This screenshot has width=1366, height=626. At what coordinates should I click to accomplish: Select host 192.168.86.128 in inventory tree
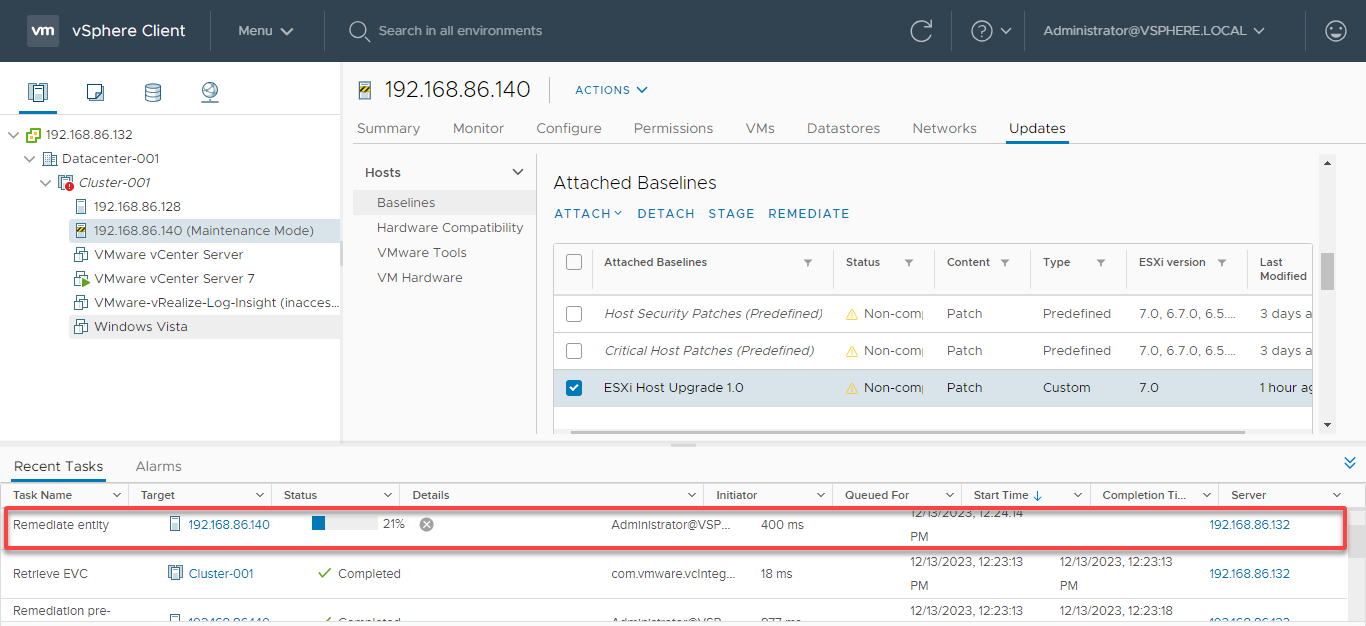click(137, 207)
